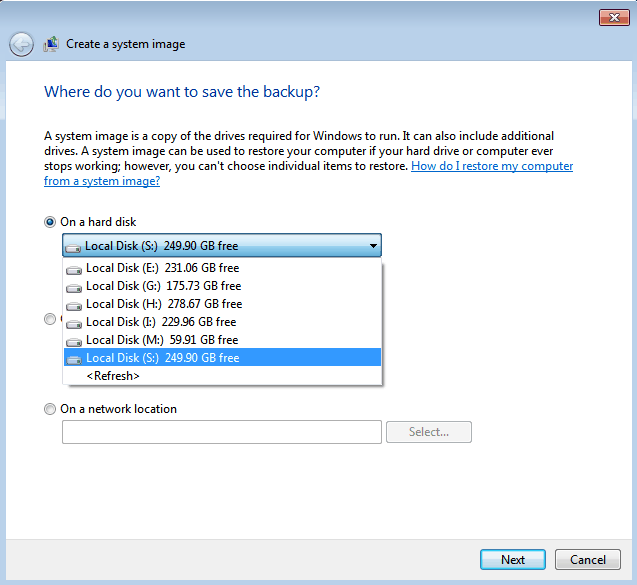The width and height of the screenshot is (637, 585).
Task: Choose On a network location radio button
Action: [x=50, y=409]
